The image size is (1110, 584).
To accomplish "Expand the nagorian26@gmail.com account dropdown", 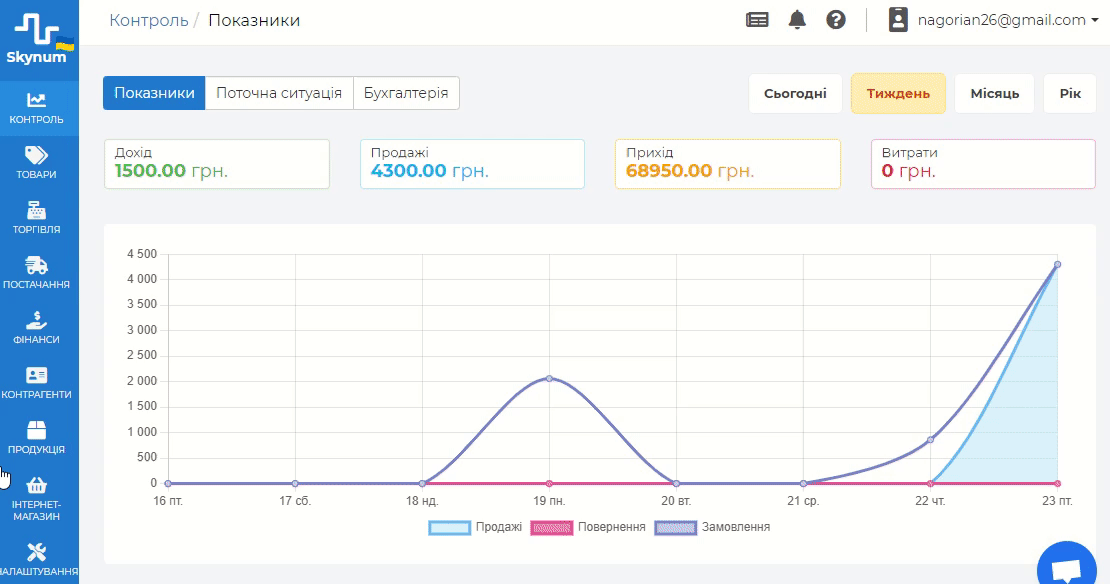I will (993, 20).
